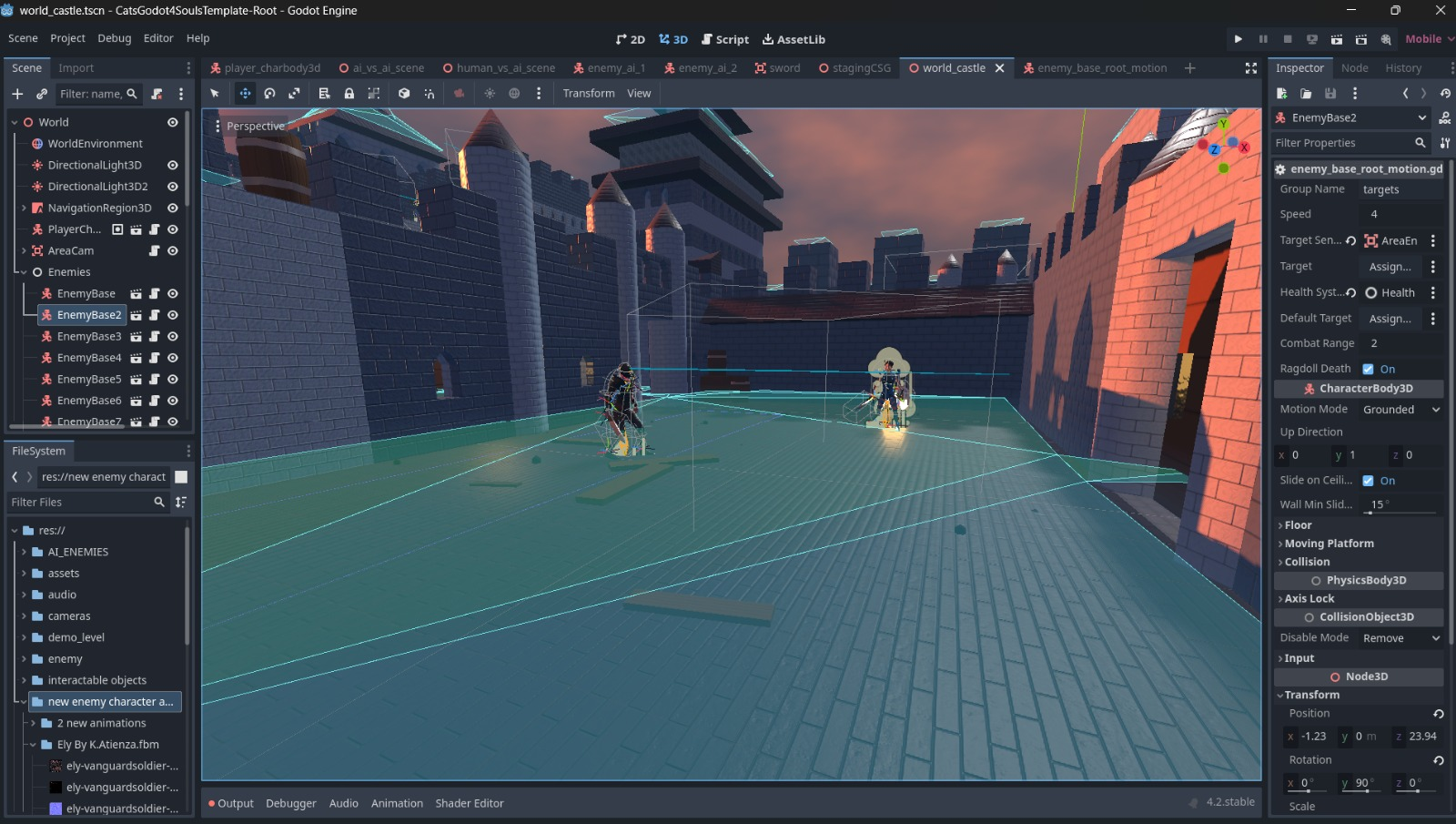The image size is (1456, 824).
Task: Toggle preview sunlight icon in viewport toolbar
Action: pyautogui.click(x=490, y=93)
